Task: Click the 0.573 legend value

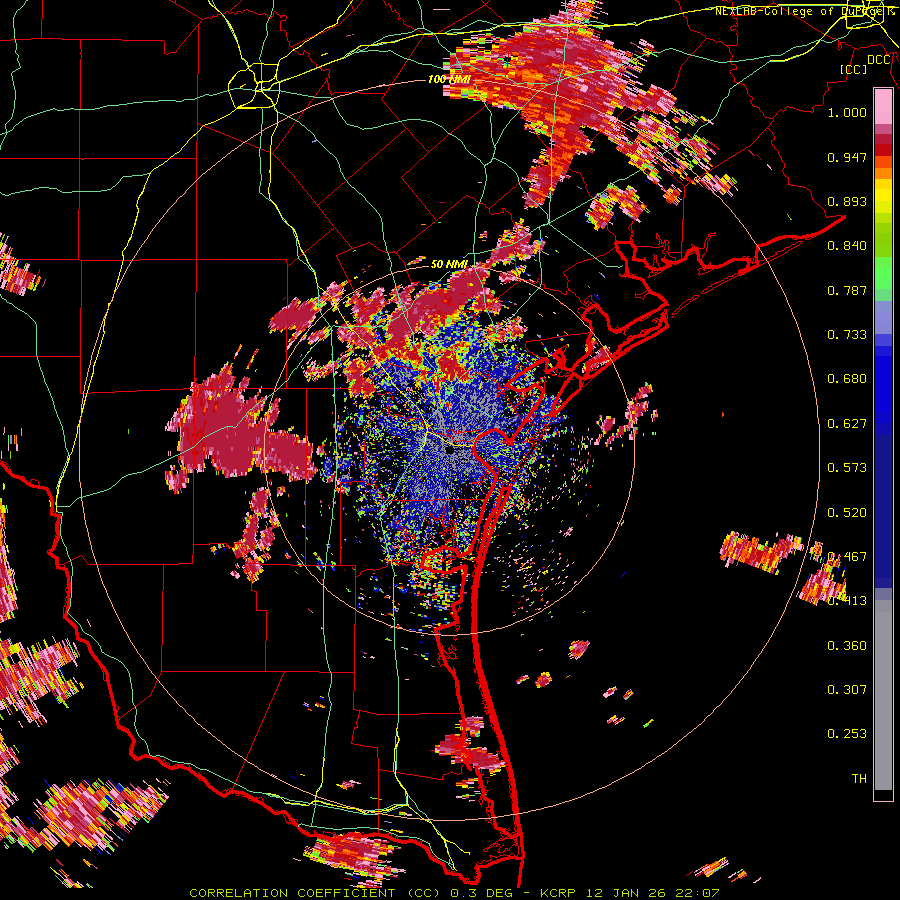Action: tap(847, 468)
